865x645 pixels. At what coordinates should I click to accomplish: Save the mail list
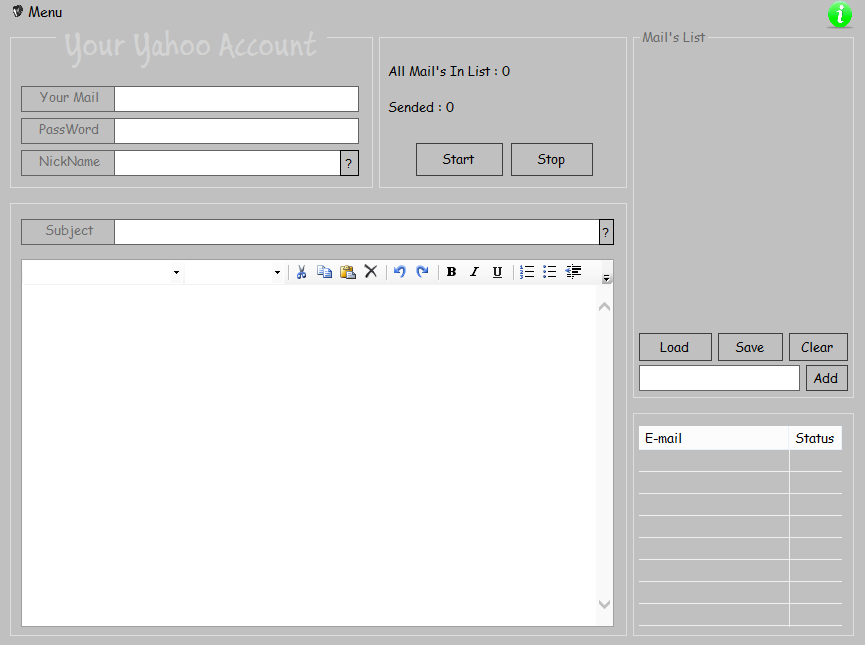750,347
